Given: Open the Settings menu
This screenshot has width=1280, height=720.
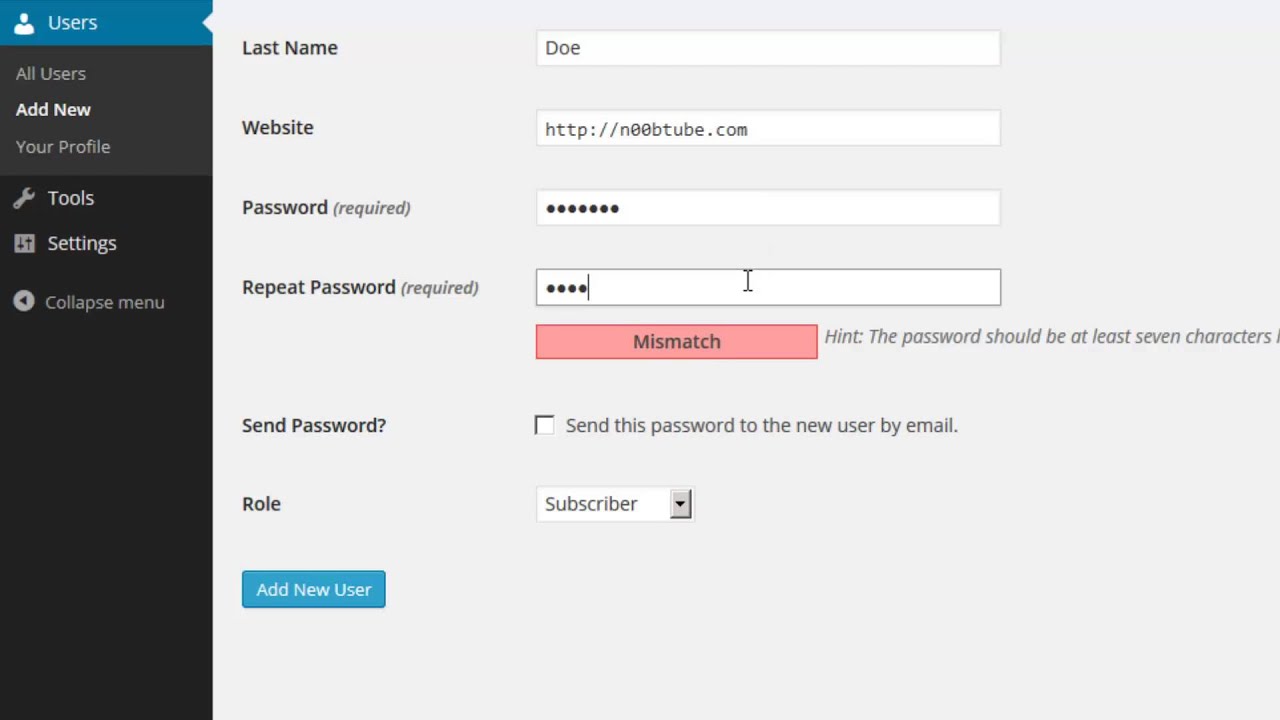Looking at the screenshot, I should click(82, 243).
